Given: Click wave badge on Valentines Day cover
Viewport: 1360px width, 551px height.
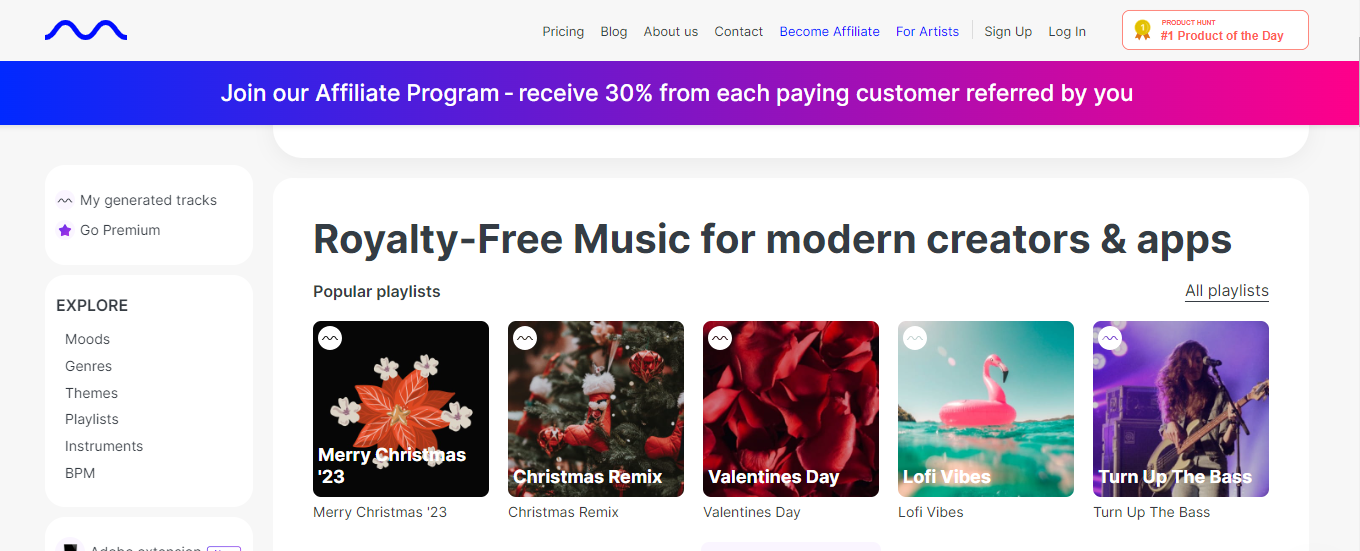Looking at the screenshot, I should click(720, 338).
